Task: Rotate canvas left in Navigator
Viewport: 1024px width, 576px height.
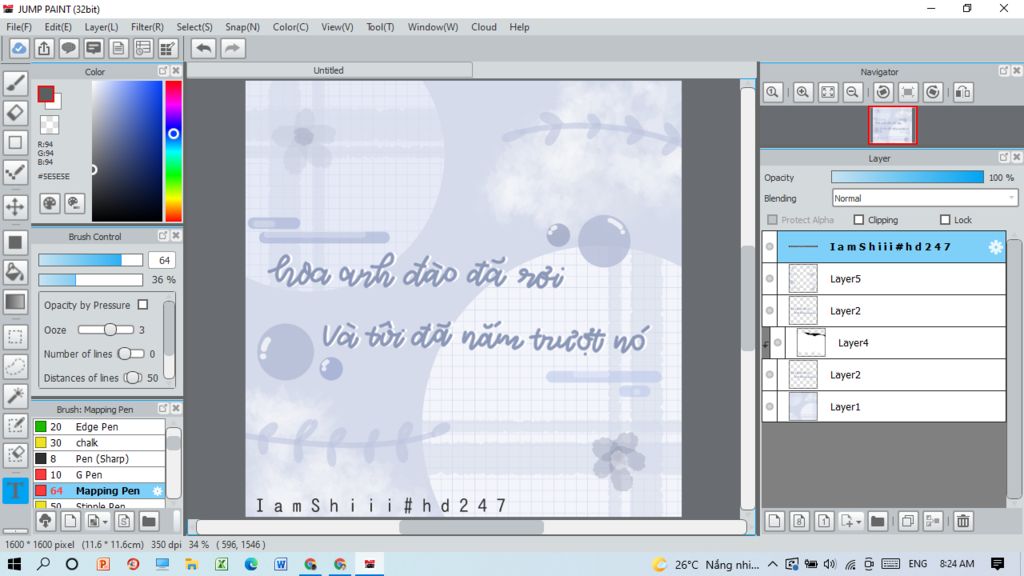Action: coord(883,92)
